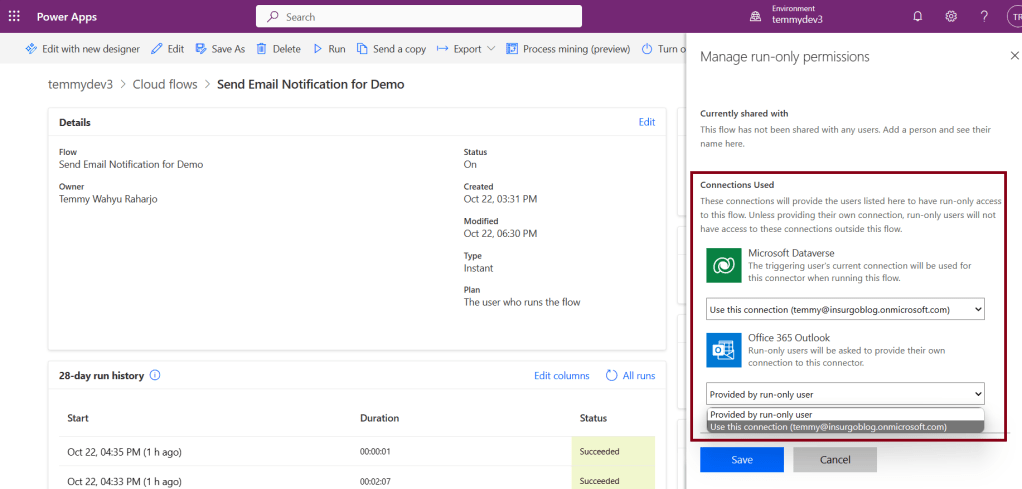Click the Power Apps title
Screen dimensions: 1022x489
tap(66, 17)
